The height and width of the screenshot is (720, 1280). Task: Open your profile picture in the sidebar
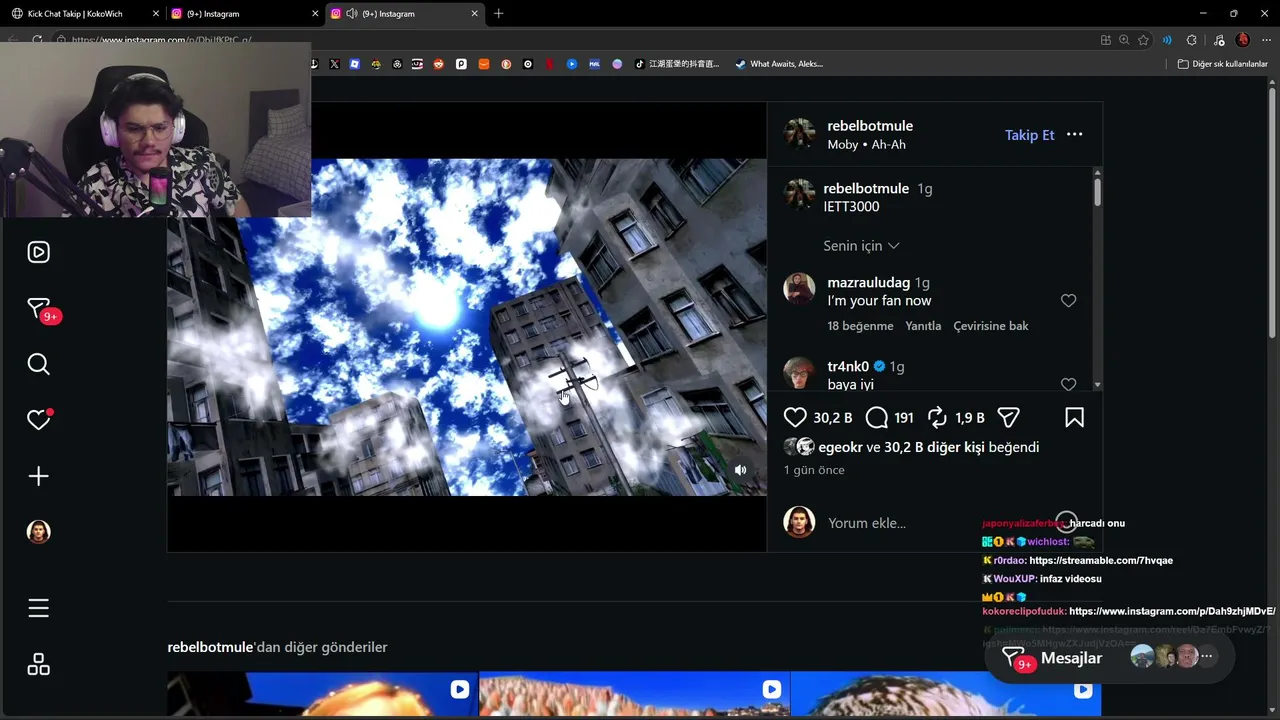pos(38,532)
